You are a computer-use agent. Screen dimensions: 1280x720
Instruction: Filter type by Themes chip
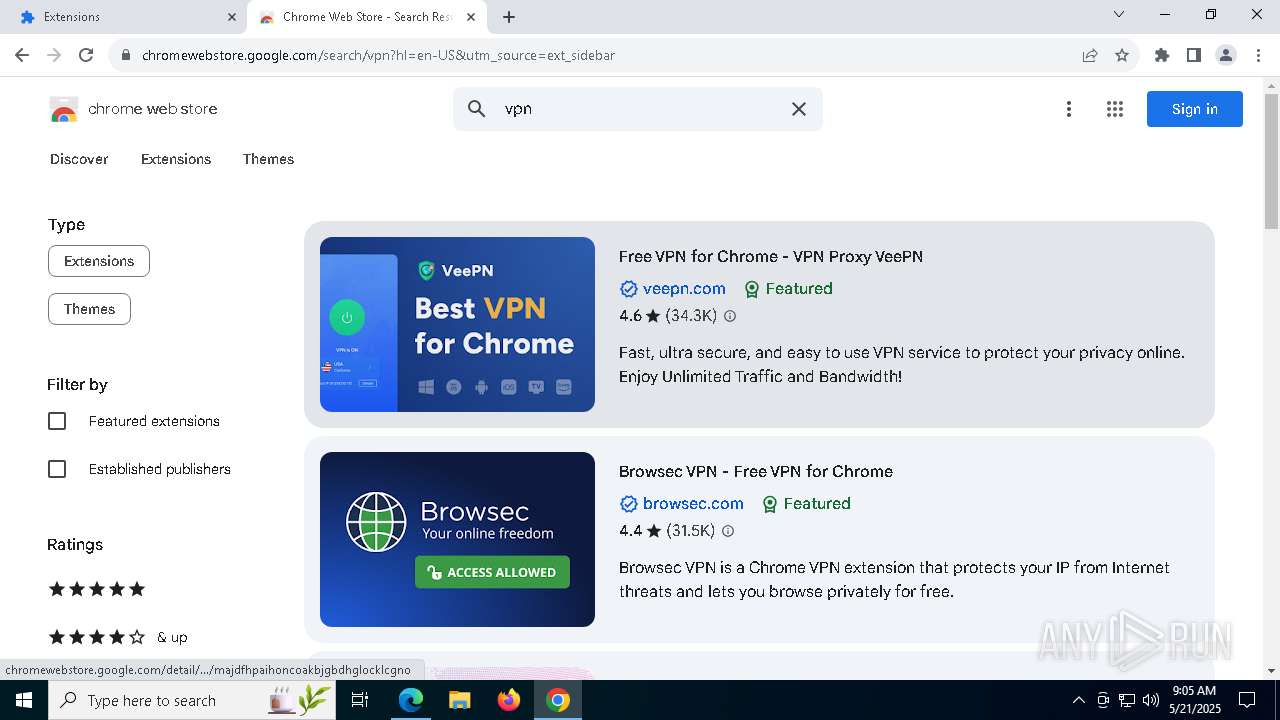click(89, 309)
